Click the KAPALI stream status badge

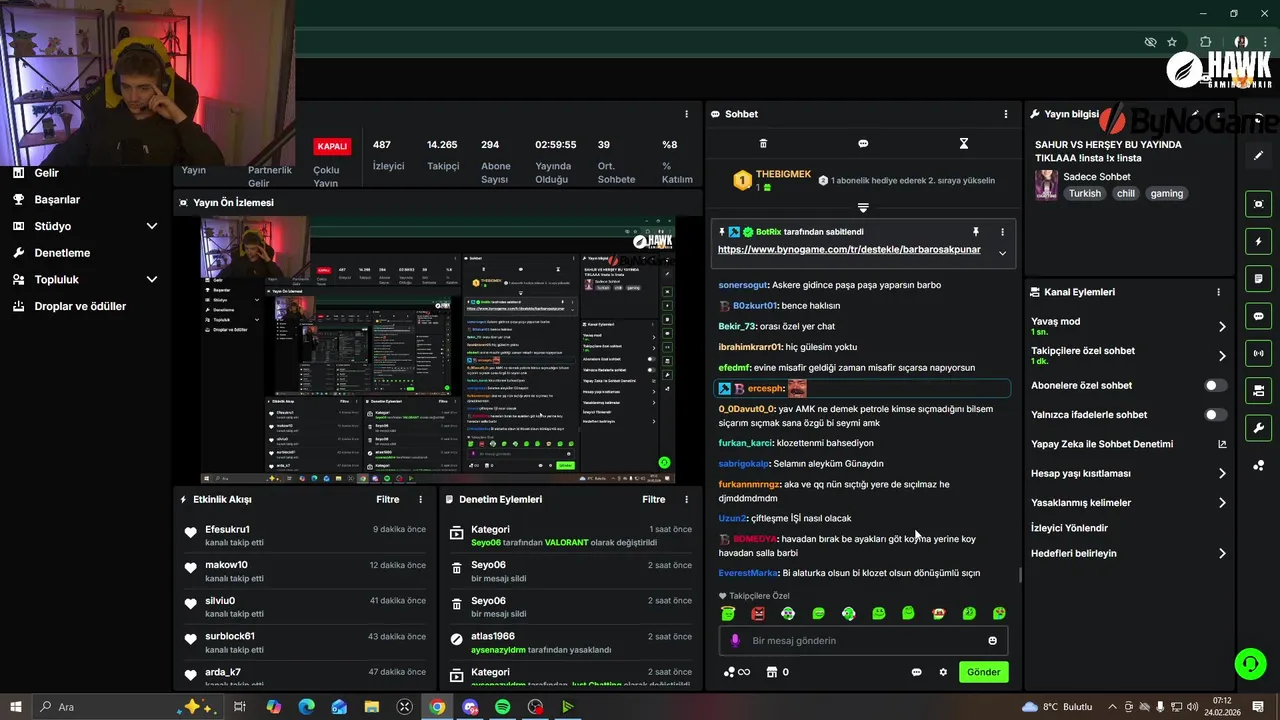coord(332,146)
